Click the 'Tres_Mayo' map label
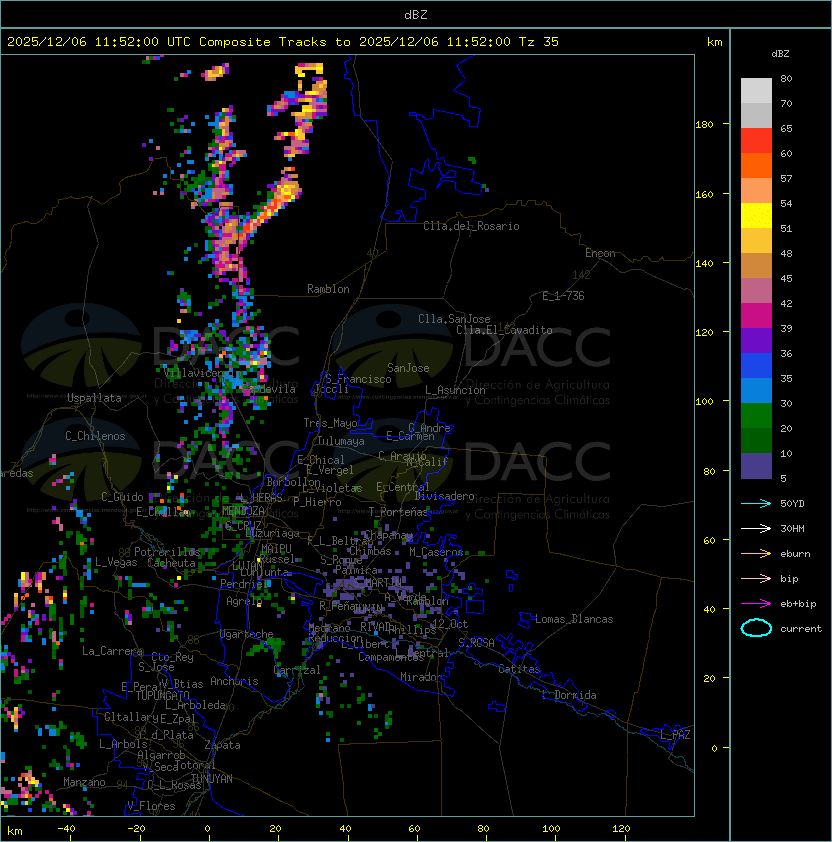832x842 pixels. [x=330, y=423]
